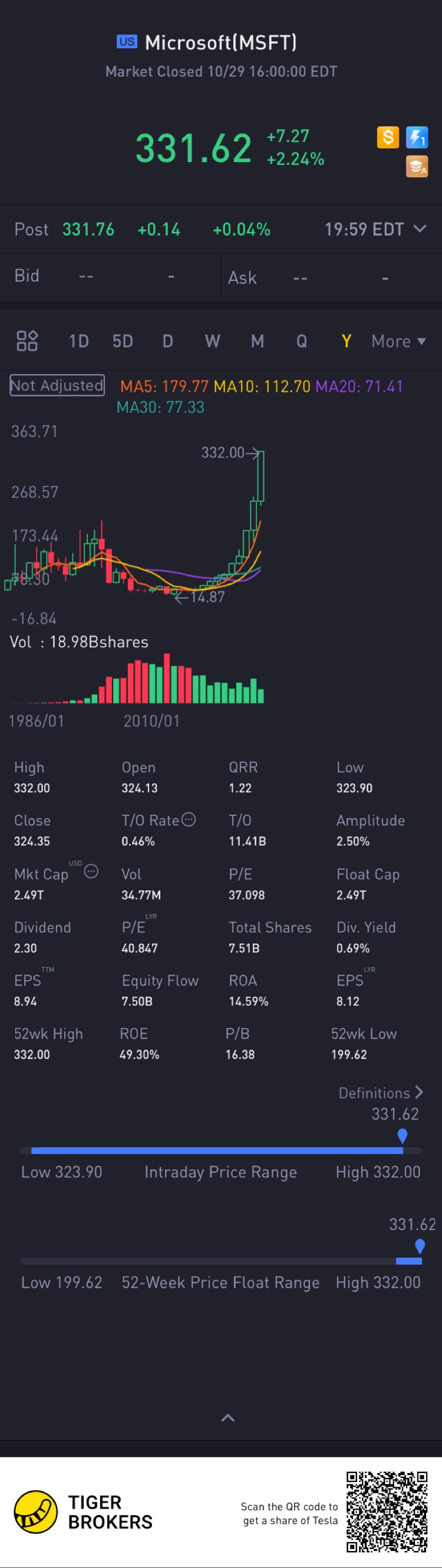Tap the T/O Rate info icon
Screen dimensions: 442x1568
point(189,819)
